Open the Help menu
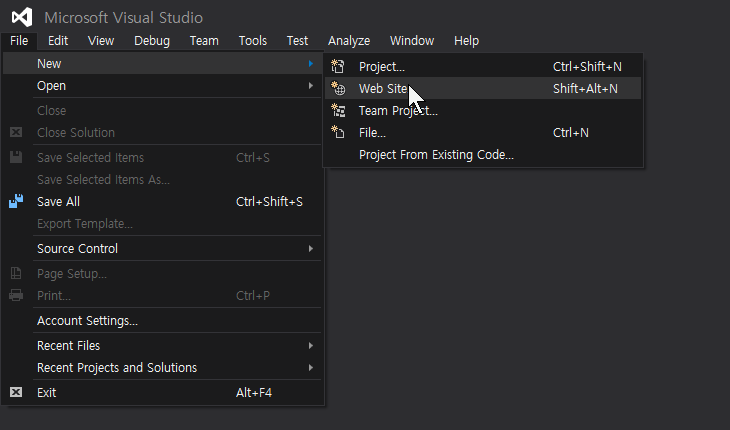The image size is (730, 430). (x=466, y=41)
